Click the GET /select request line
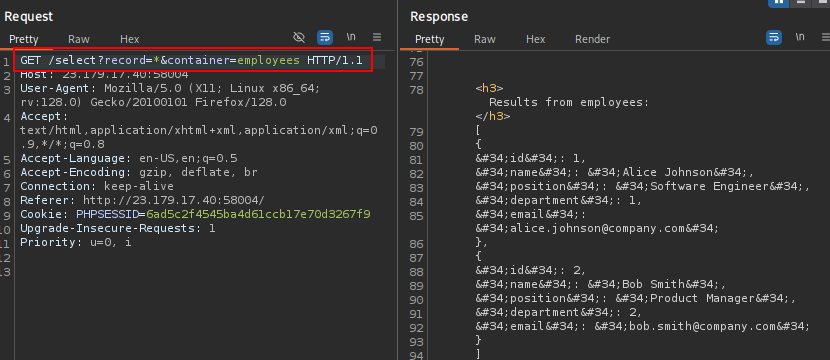Screen dimensions: 830x360 click(x=192, y=60)
